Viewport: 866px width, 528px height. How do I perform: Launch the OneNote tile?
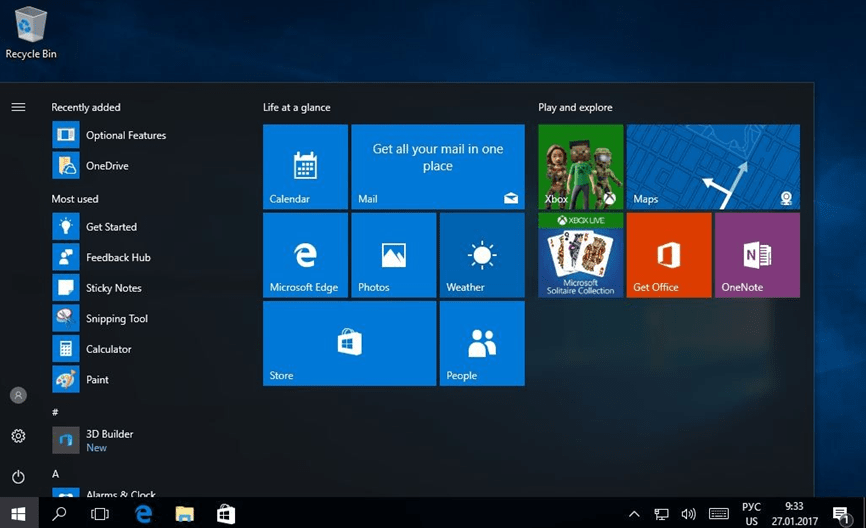(x=757, y=255)
